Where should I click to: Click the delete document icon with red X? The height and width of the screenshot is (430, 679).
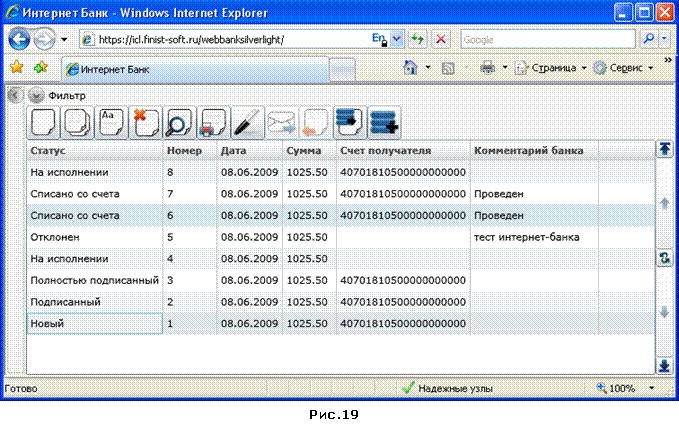click(146, 123)
